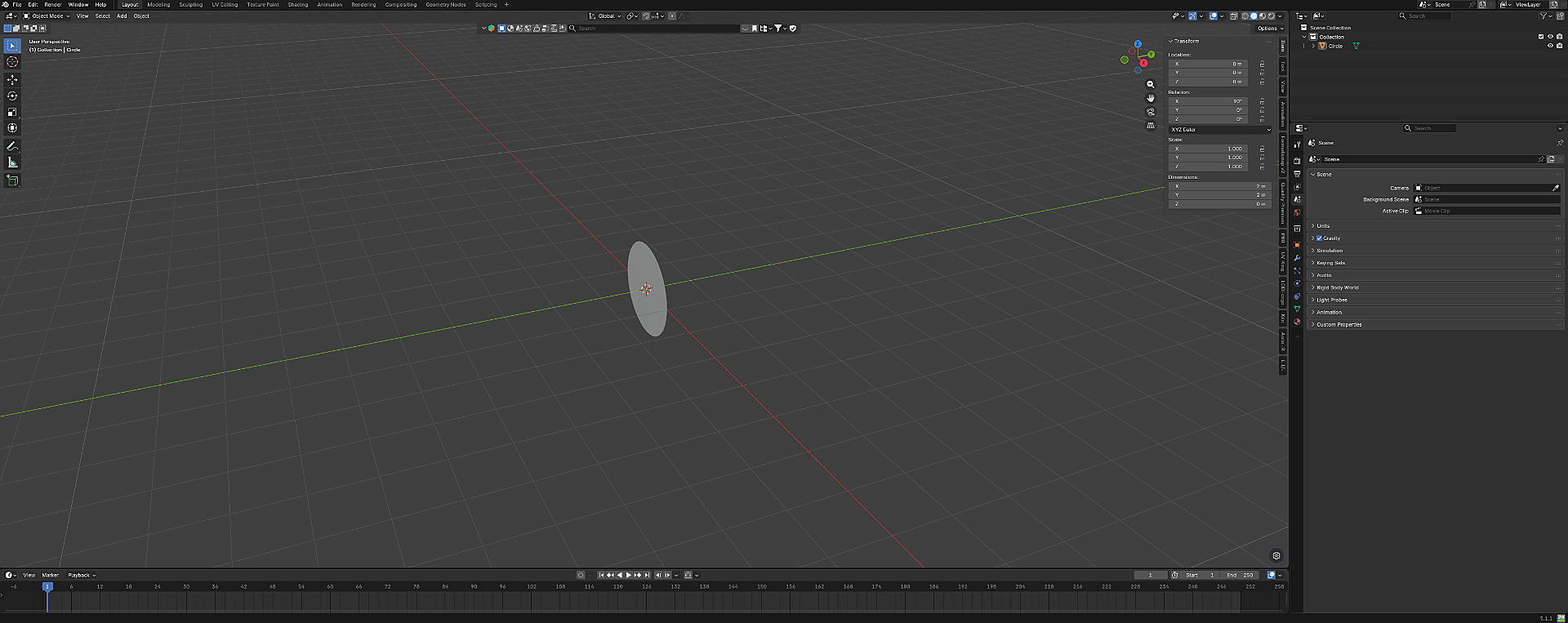
Task: Open the Global transform orientation dropdown
Action: [605, 16]
